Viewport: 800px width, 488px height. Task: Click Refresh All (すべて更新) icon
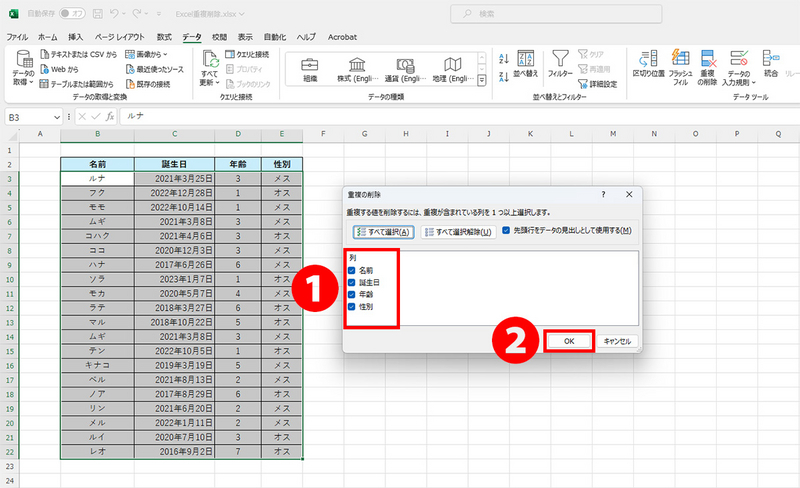point(210,60)
